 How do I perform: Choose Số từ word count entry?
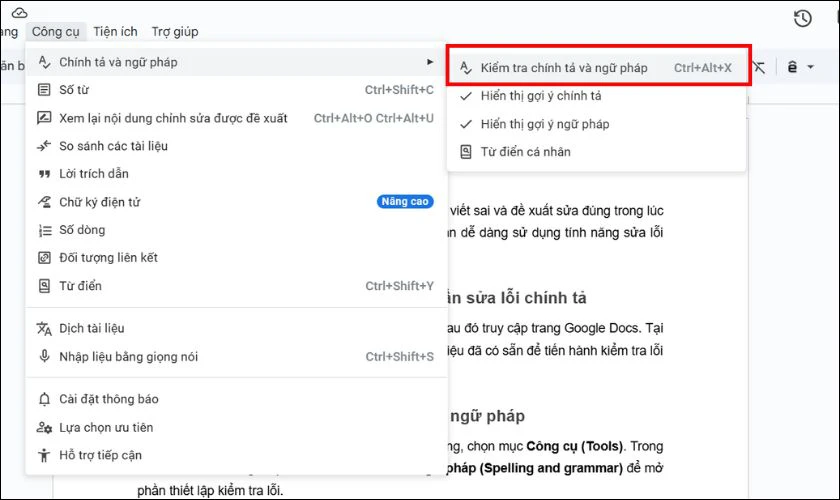click(236, 90)
